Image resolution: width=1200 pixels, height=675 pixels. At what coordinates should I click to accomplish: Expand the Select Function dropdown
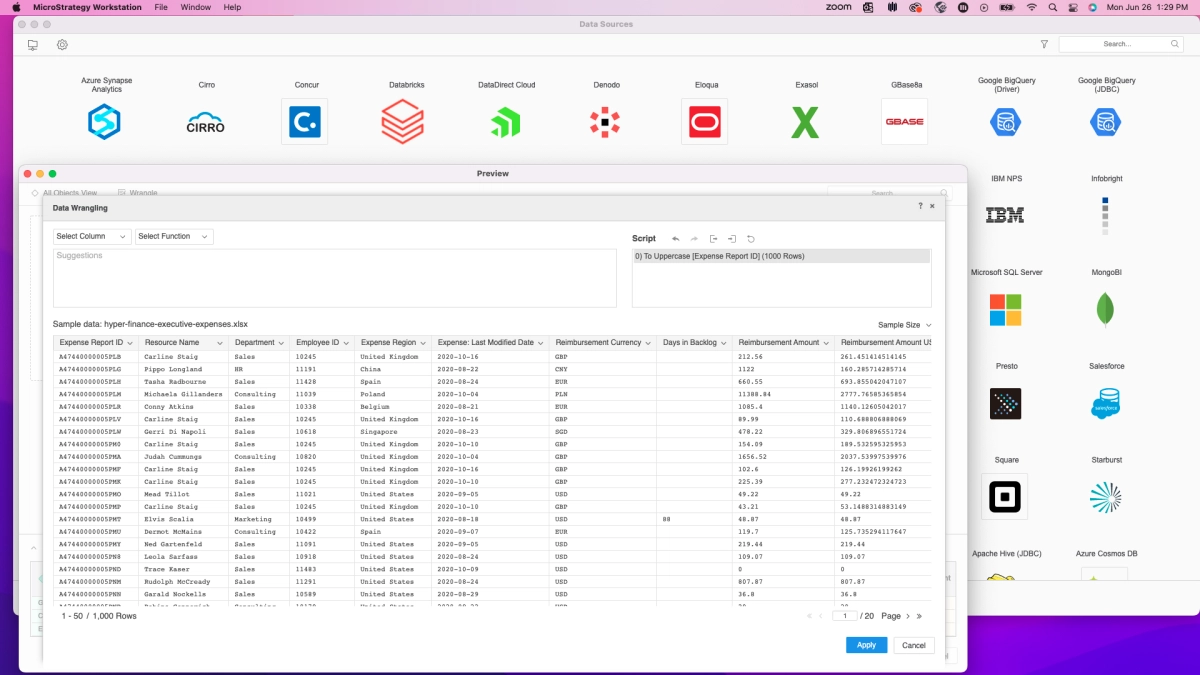point(174,237)
